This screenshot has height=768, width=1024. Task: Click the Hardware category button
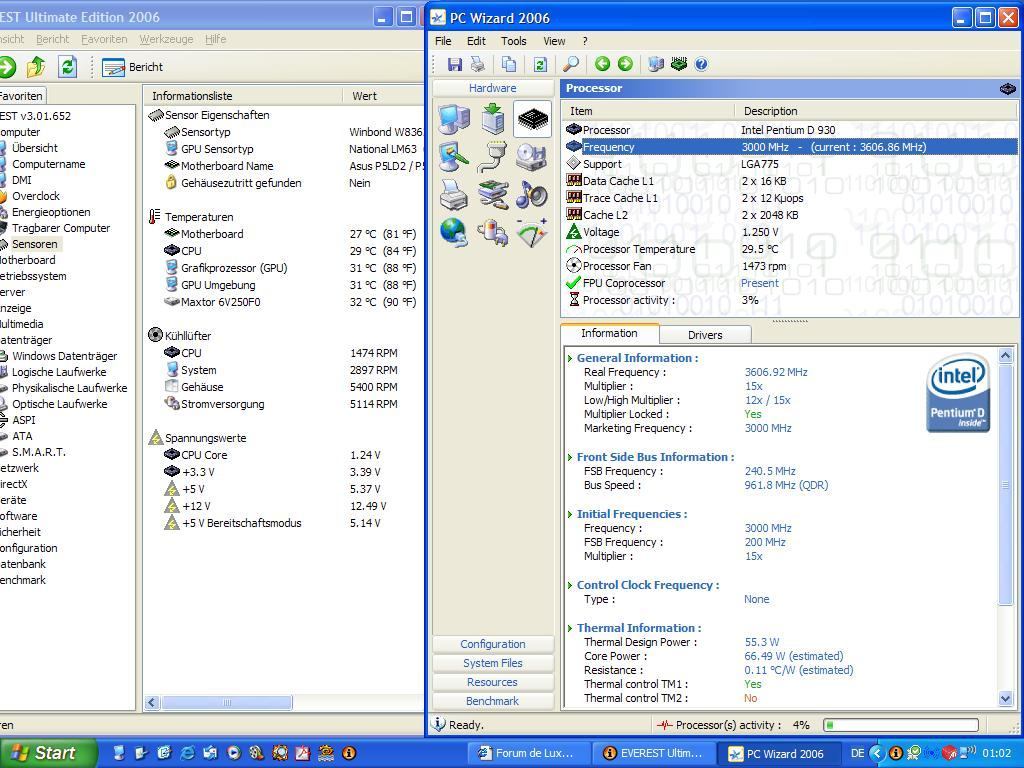coord(493,88)
